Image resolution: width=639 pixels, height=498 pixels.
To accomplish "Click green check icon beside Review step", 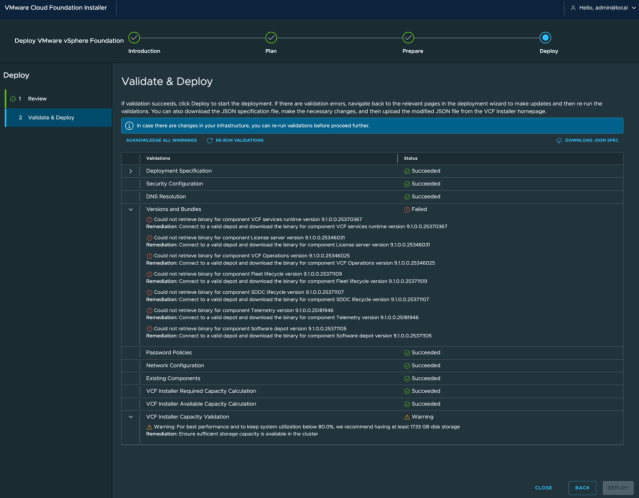I will coord(13,99).
